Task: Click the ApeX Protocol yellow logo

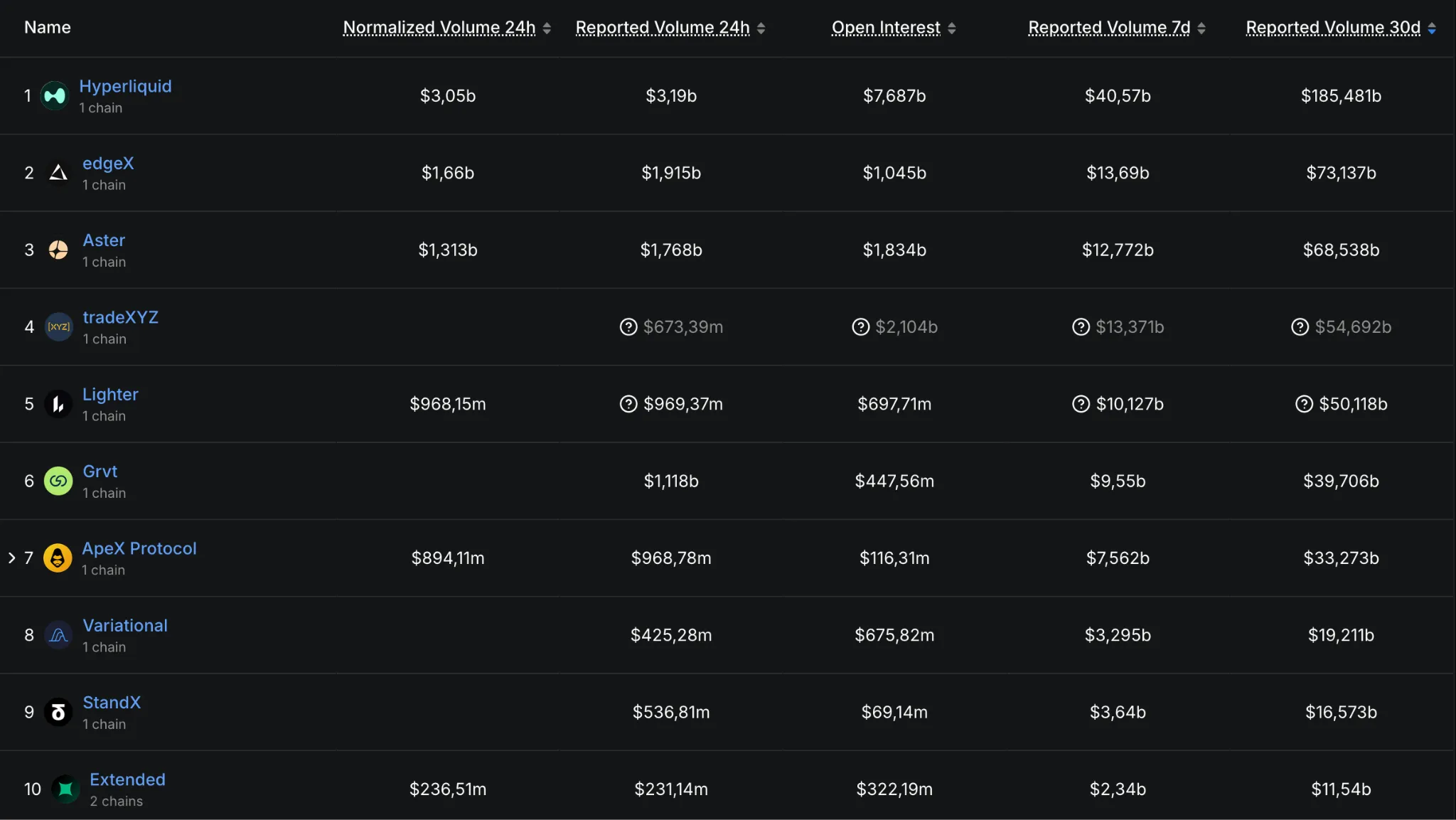Action: (58, 558)
